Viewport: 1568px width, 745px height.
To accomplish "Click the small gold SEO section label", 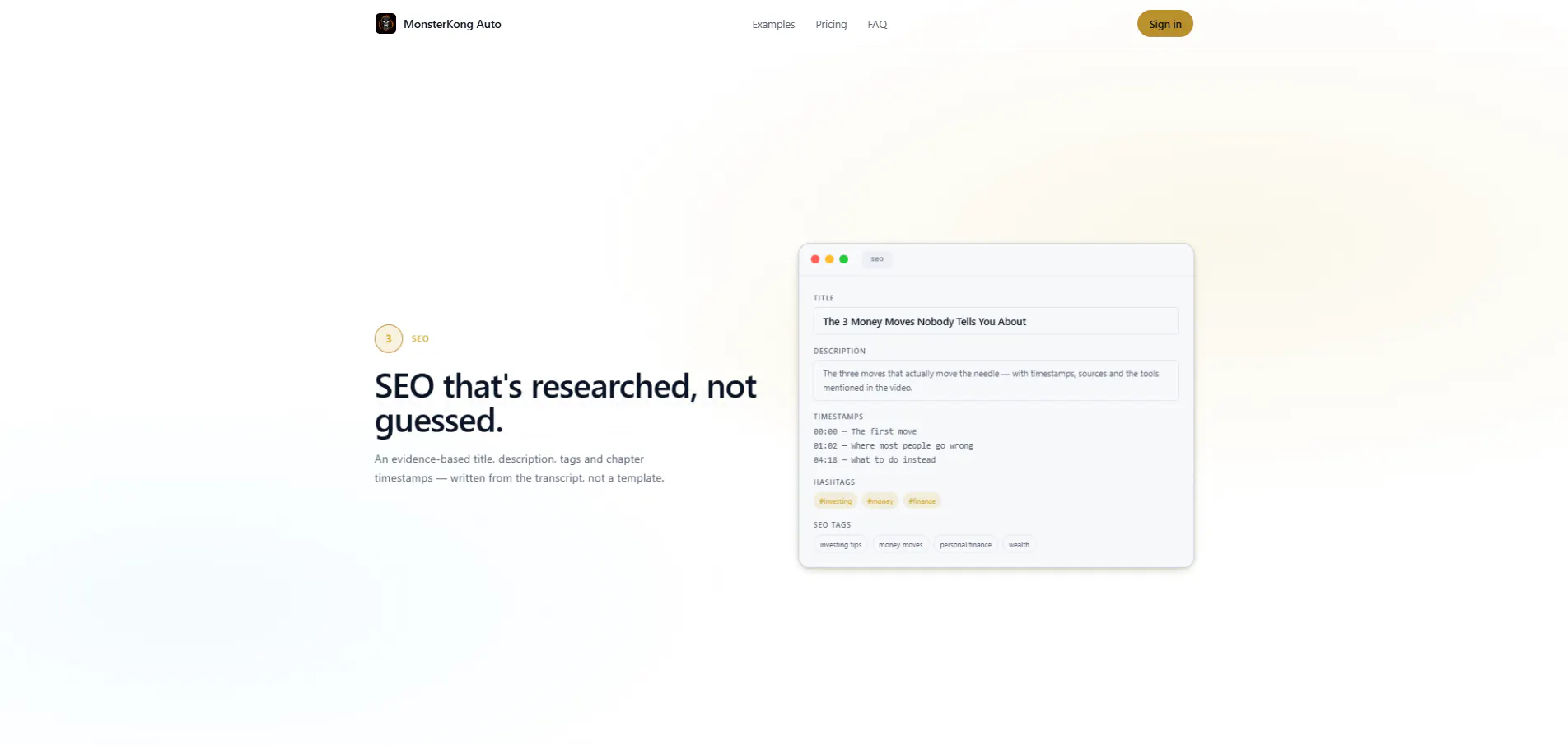I will tap(420, 338).
